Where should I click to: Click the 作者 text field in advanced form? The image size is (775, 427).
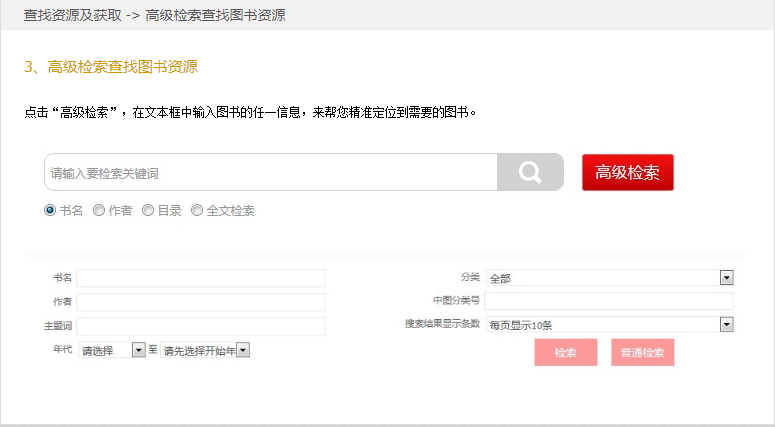pyautogui.click(x=201, y=302)
